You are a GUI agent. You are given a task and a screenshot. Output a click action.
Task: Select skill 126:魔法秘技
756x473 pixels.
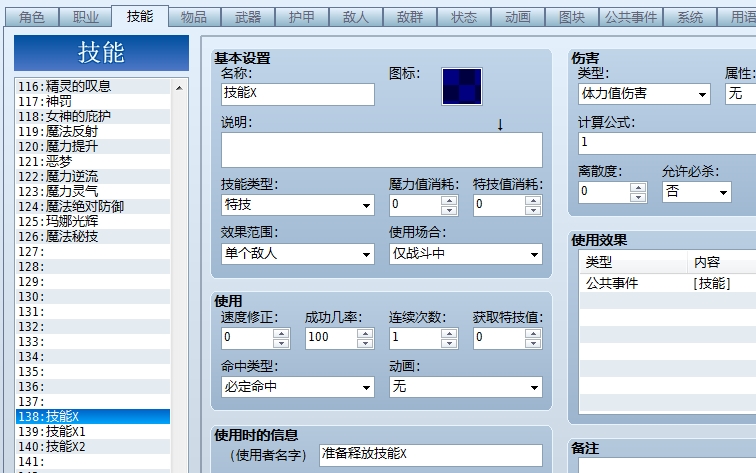[x=93, y=236]
